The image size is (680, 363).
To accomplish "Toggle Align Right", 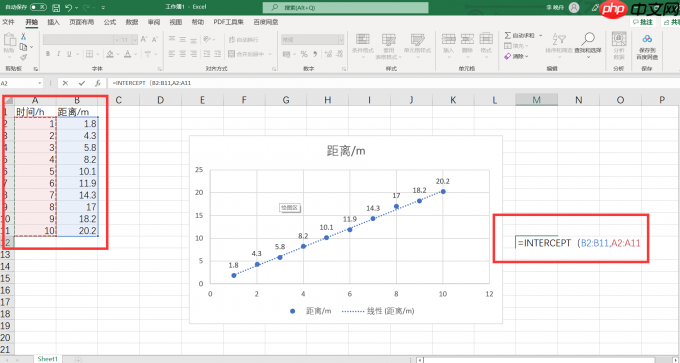I will pos(193,54).
